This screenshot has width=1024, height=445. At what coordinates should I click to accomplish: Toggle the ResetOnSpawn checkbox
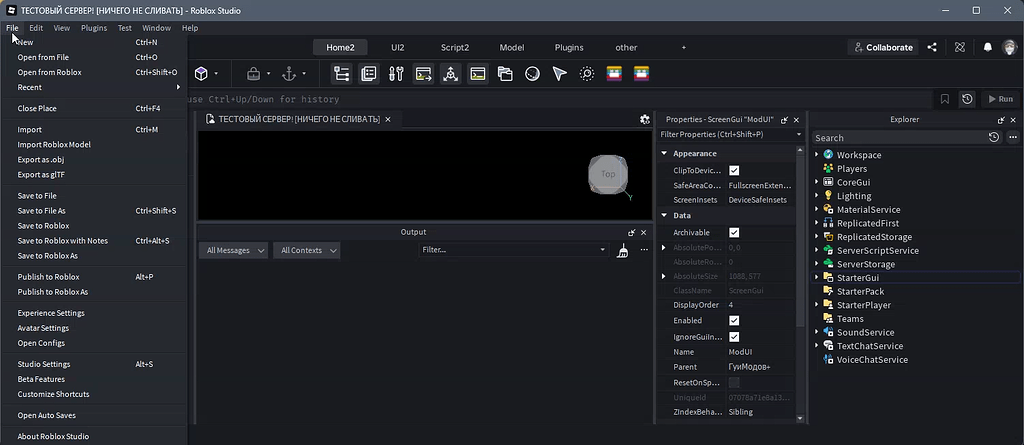[734, 382]
